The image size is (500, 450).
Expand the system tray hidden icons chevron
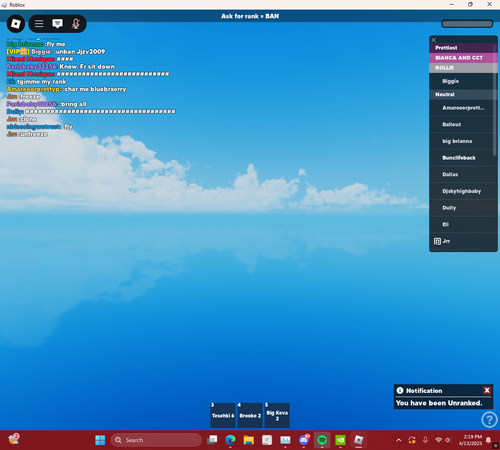(398, 440)
